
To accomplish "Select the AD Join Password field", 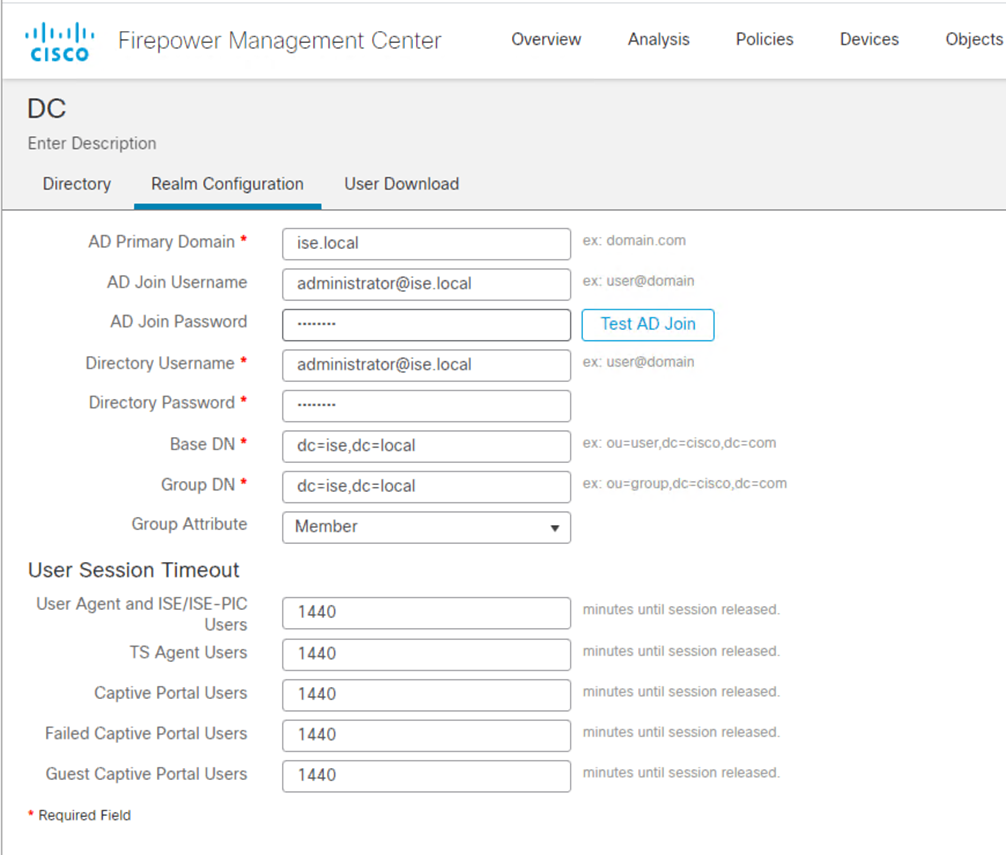I will tap(426, 325).
